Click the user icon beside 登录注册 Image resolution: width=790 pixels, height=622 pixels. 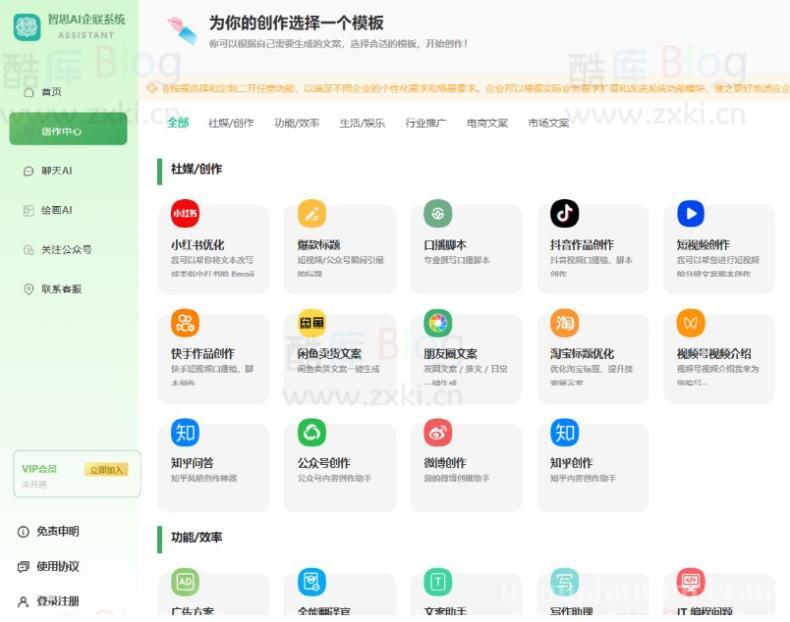click(x=23, y=601)
